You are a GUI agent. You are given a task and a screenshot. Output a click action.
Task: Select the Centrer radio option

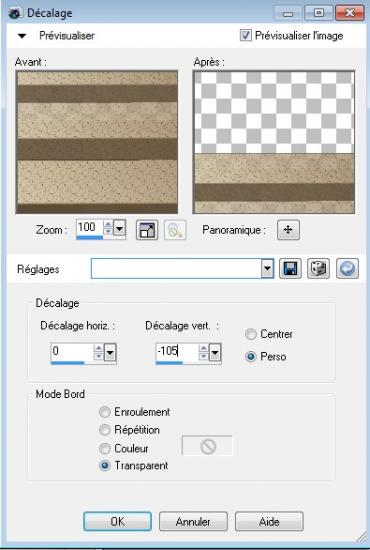[x=251, y=334]
